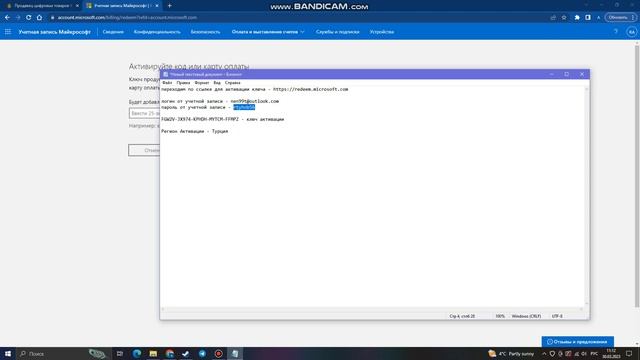Click the UTF-8 encoding in Notepad status bar
This screenshot has width=640, height=360.
pyautogui.click(x=557, y=316)
